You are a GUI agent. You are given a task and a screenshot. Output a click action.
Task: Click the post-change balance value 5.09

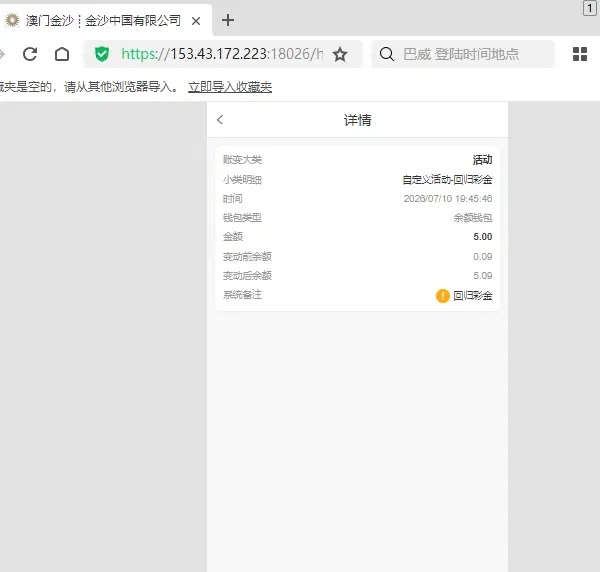[483, 275]
